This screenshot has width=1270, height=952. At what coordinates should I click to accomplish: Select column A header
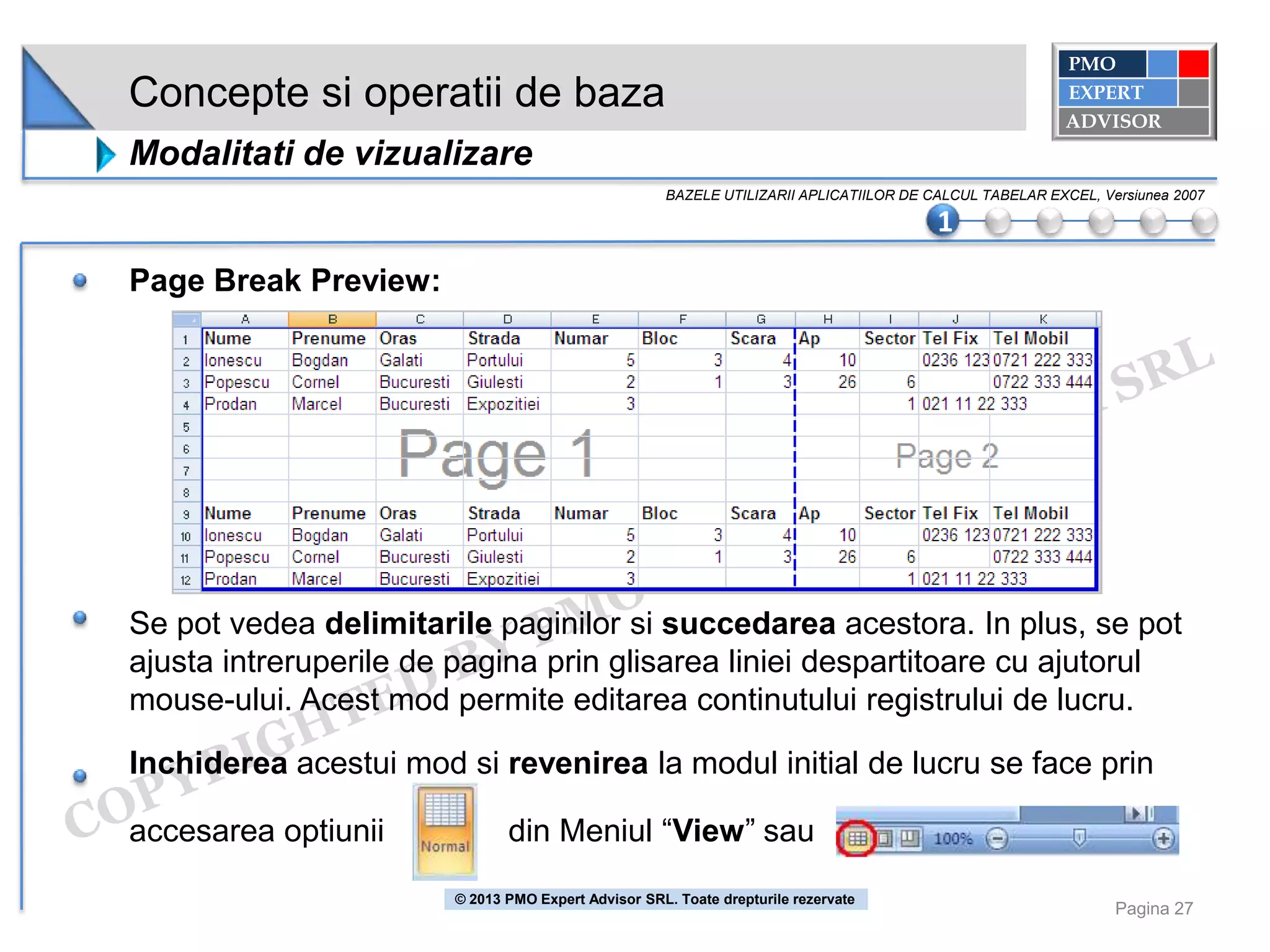245,319
